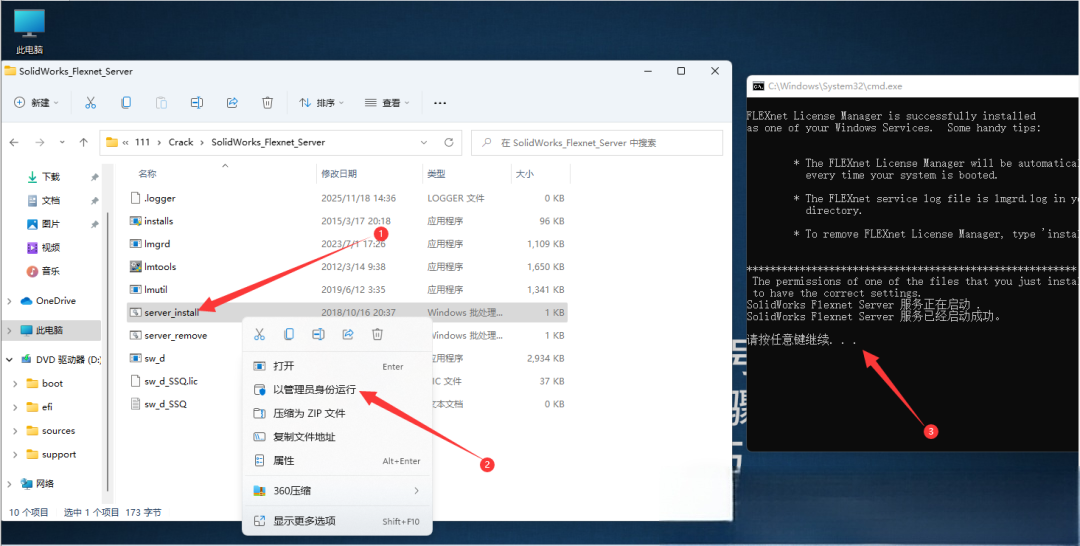Open the 360压缩 submenu
The height and width of the screenshot is (546, 1080).
pos(338,491)
